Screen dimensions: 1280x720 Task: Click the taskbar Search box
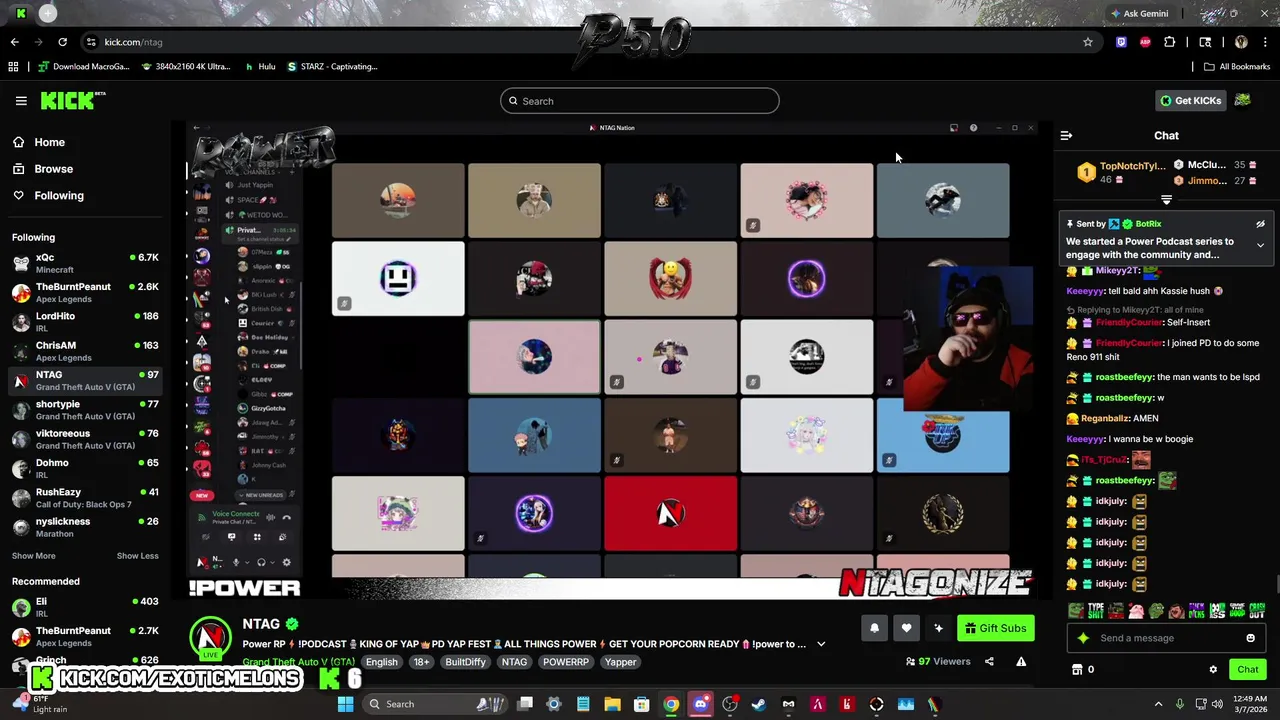point(435,704)
